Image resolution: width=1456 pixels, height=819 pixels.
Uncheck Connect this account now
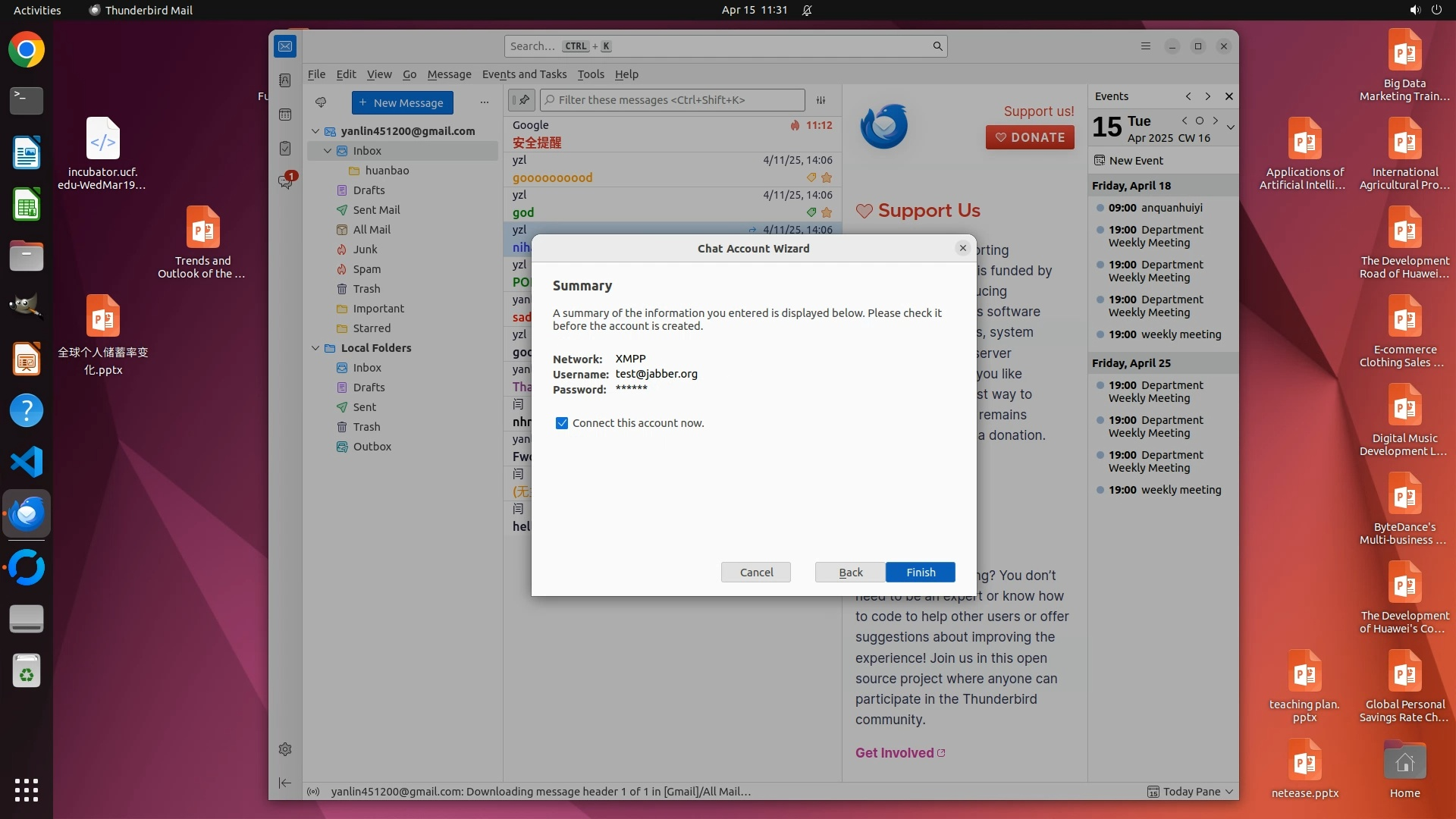click(x=562, y=423)
